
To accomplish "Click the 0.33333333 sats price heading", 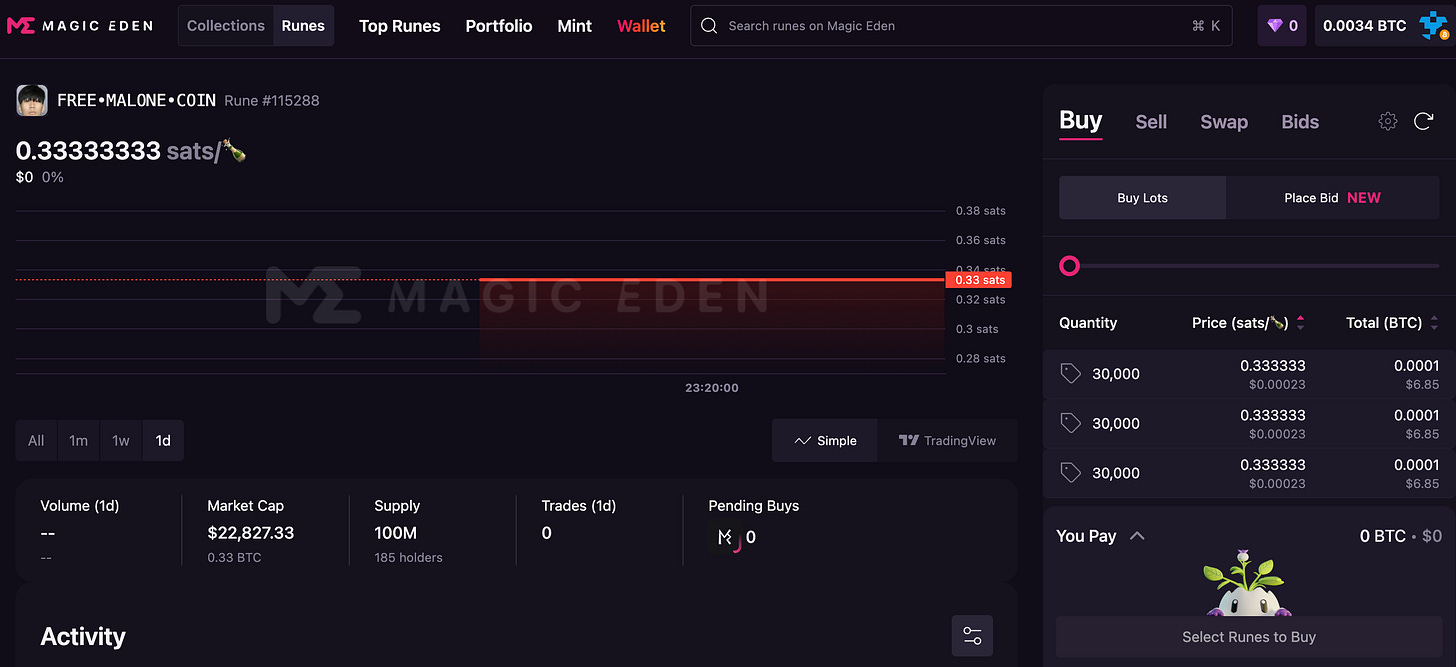I will [x=131, y=151].
